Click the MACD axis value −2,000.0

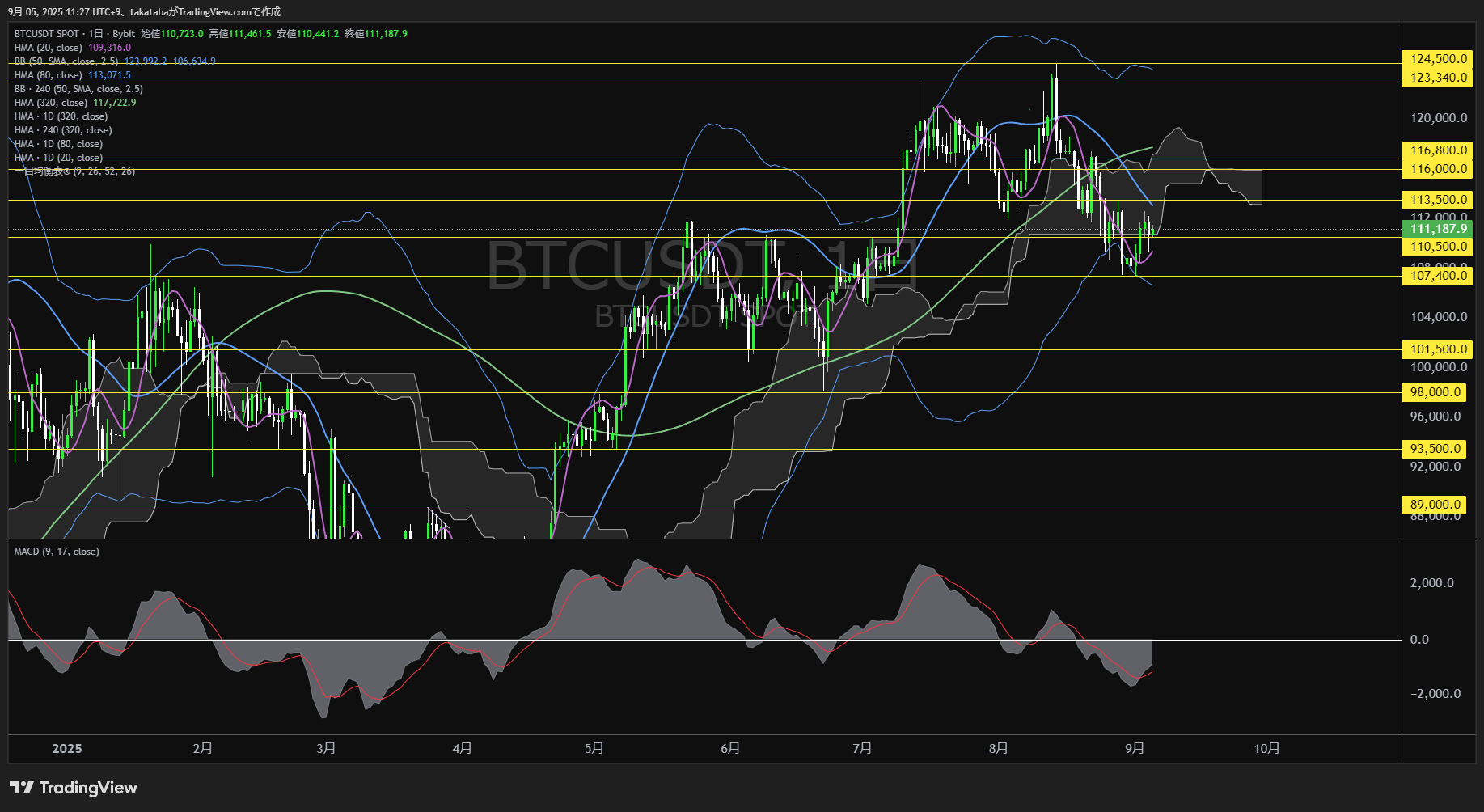coord(1435,694)
